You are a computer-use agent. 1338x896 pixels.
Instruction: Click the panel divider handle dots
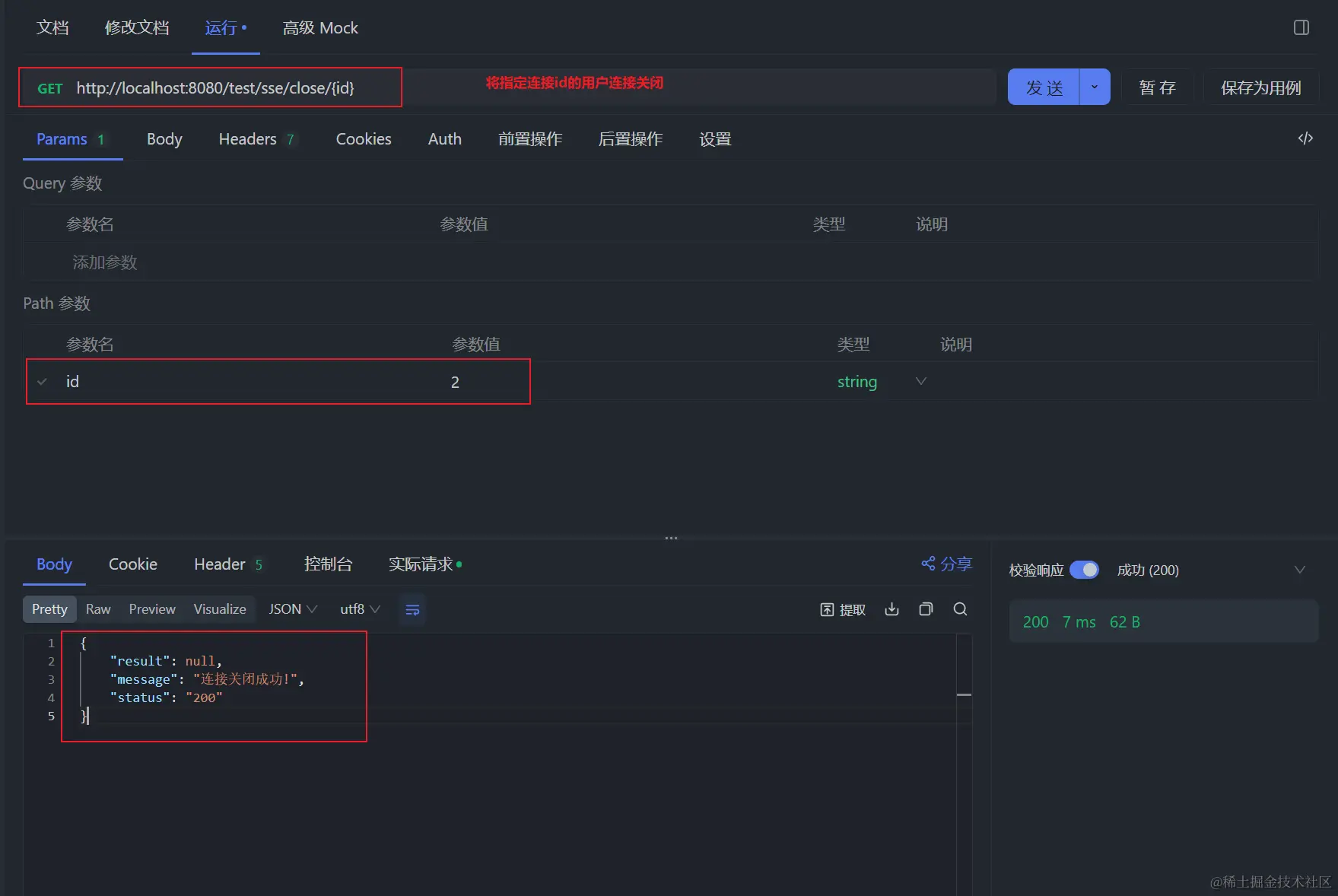(x=671, y=539)
